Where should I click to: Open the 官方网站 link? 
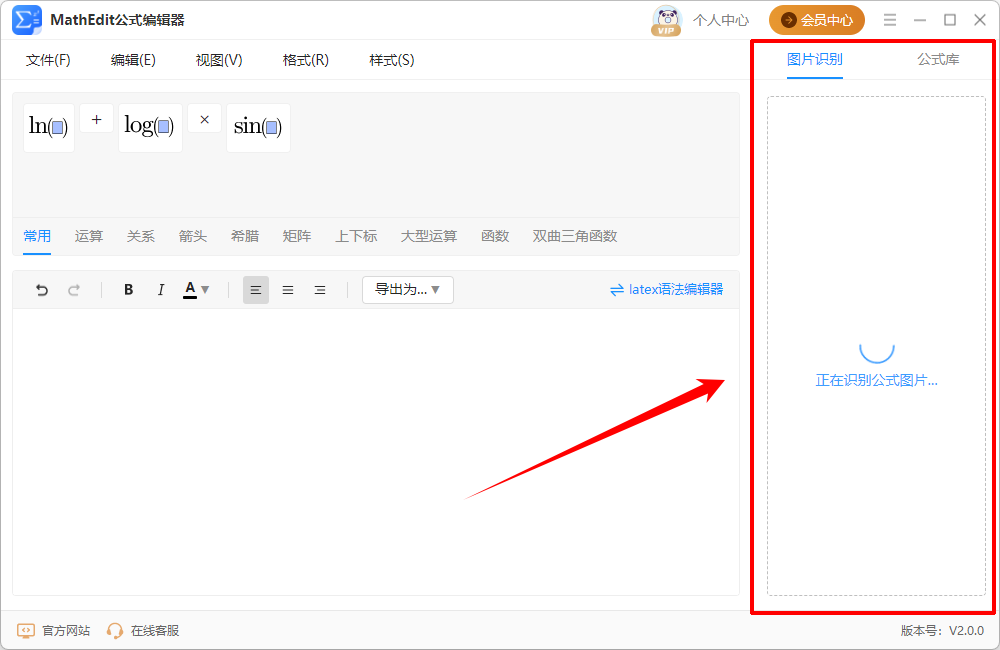coord(54,631)
